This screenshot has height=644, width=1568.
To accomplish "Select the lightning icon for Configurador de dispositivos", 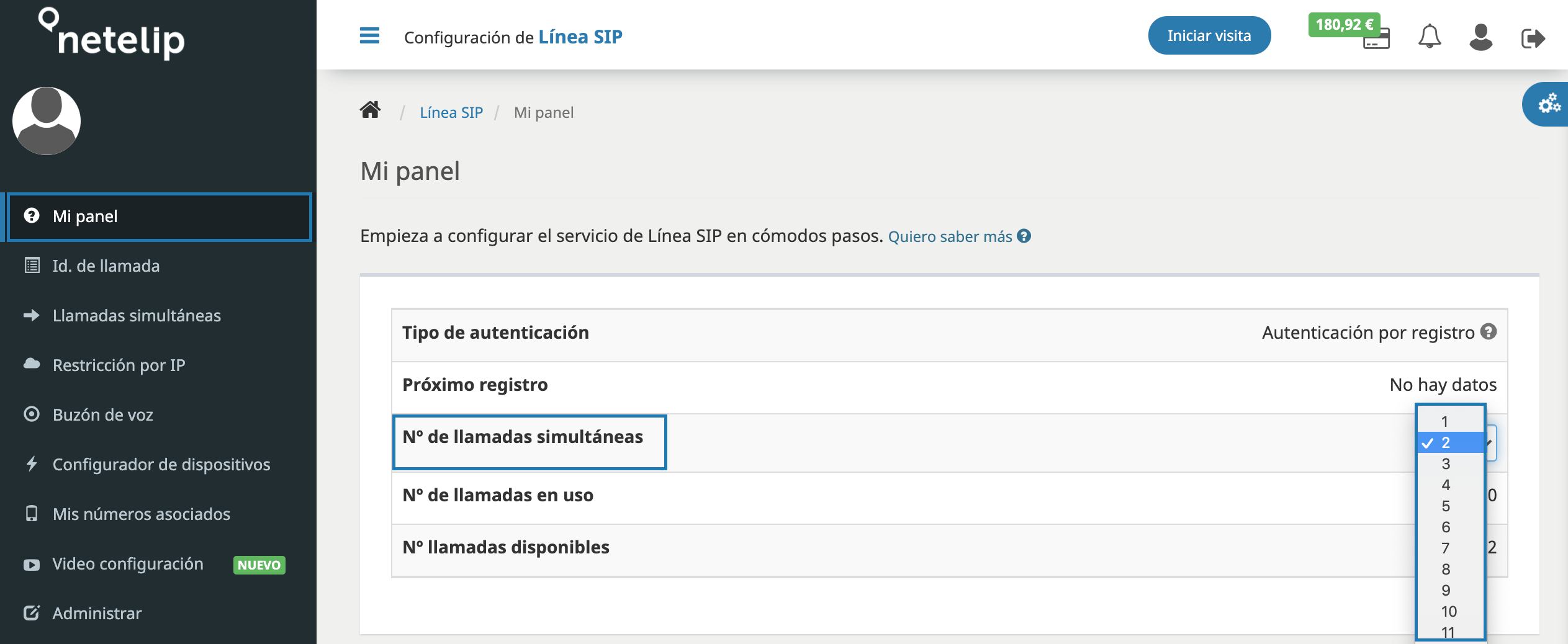I will pyautogui.click(x=31, y=464).
